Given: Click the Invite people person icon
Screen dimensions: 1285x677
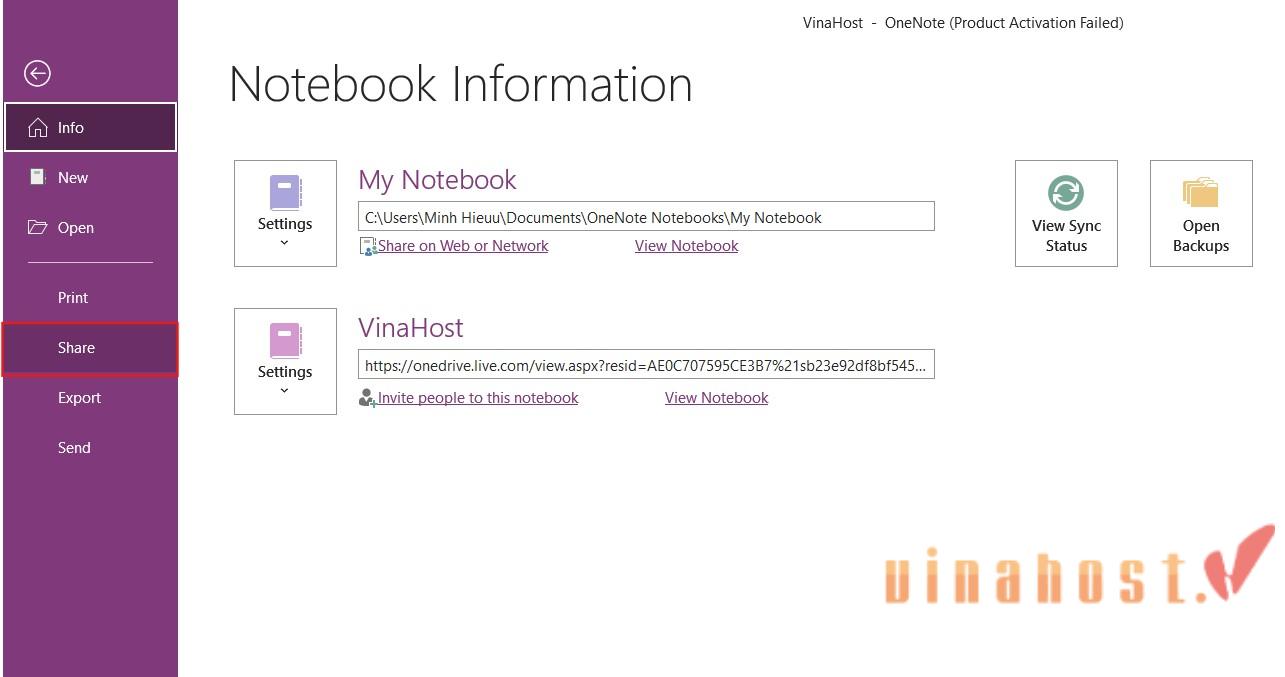Looking at the screenshot, I should coord(368,398).
